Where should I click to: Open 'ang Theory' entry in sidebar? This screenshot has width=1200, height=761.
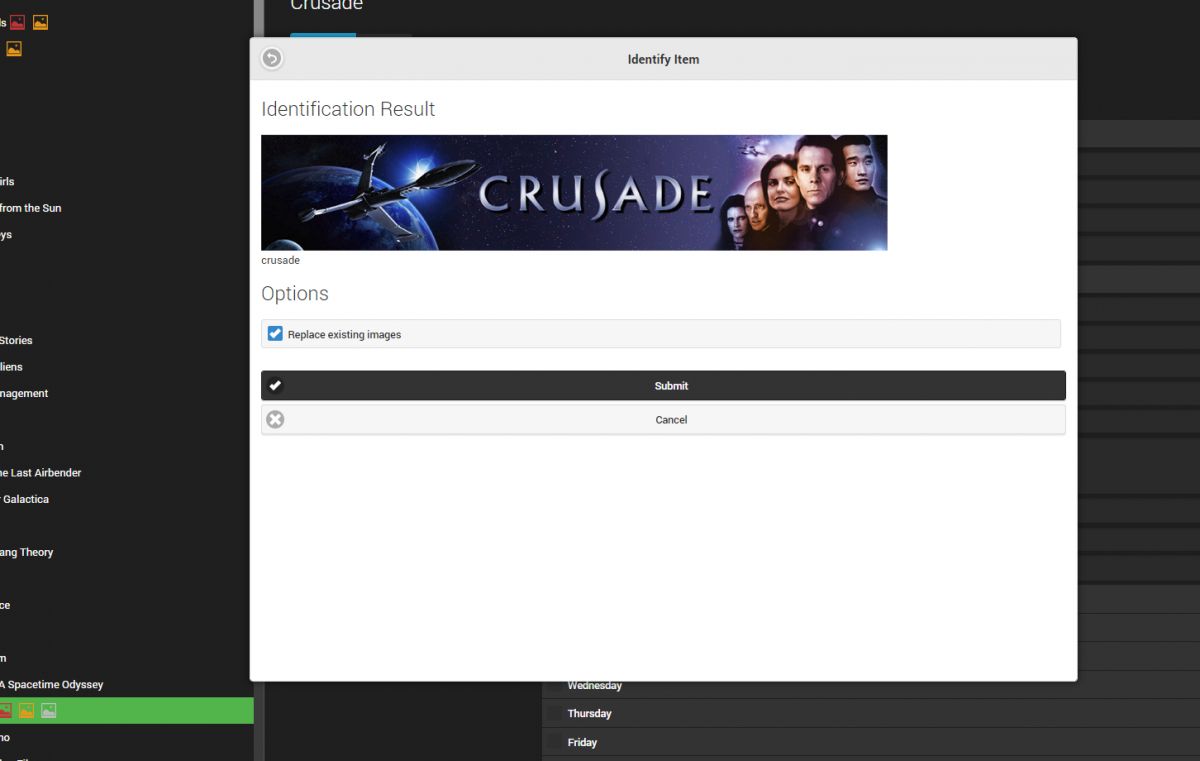[26, 552]
